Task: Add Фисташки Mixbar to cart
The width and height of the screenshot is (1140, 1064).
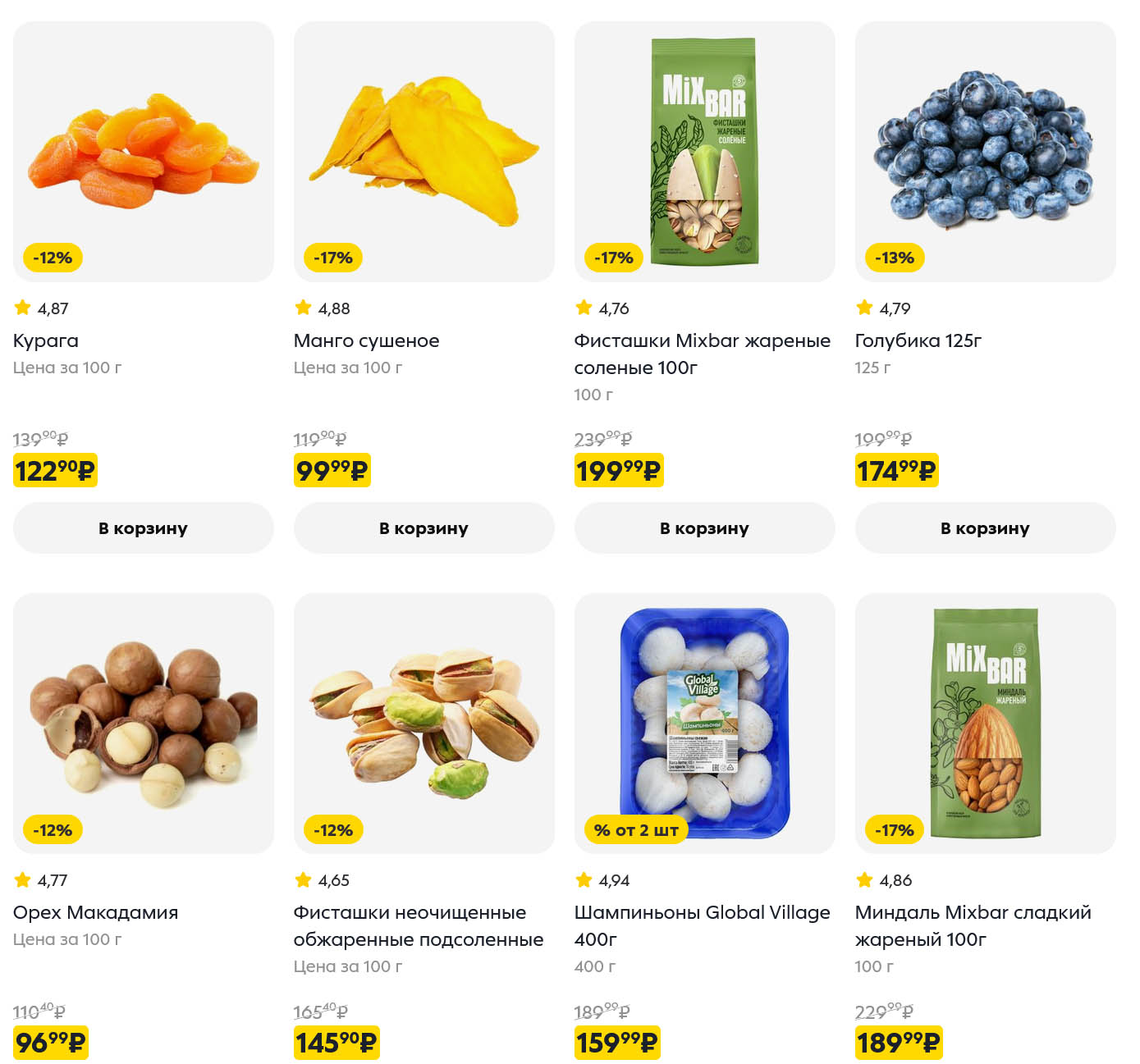Action: point(704,528)
